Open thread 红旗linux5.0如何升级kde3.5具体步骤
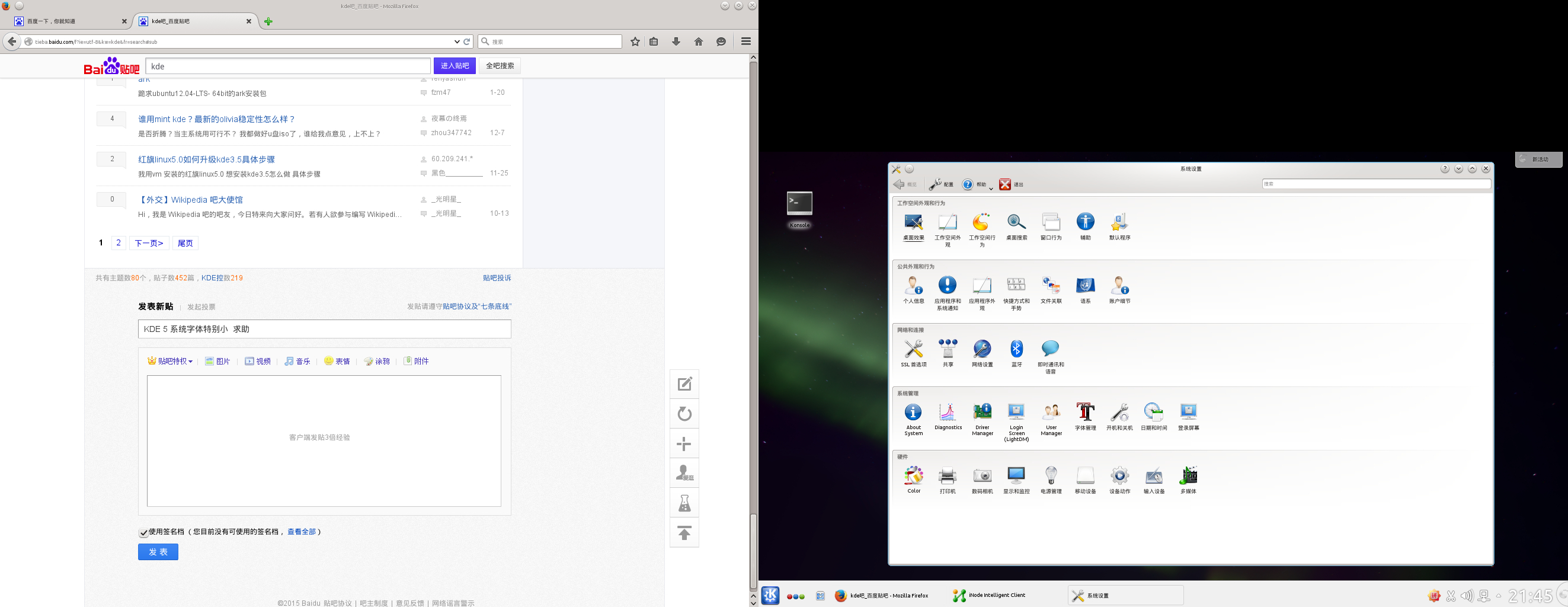1568x607 pixels. point(206,159)
